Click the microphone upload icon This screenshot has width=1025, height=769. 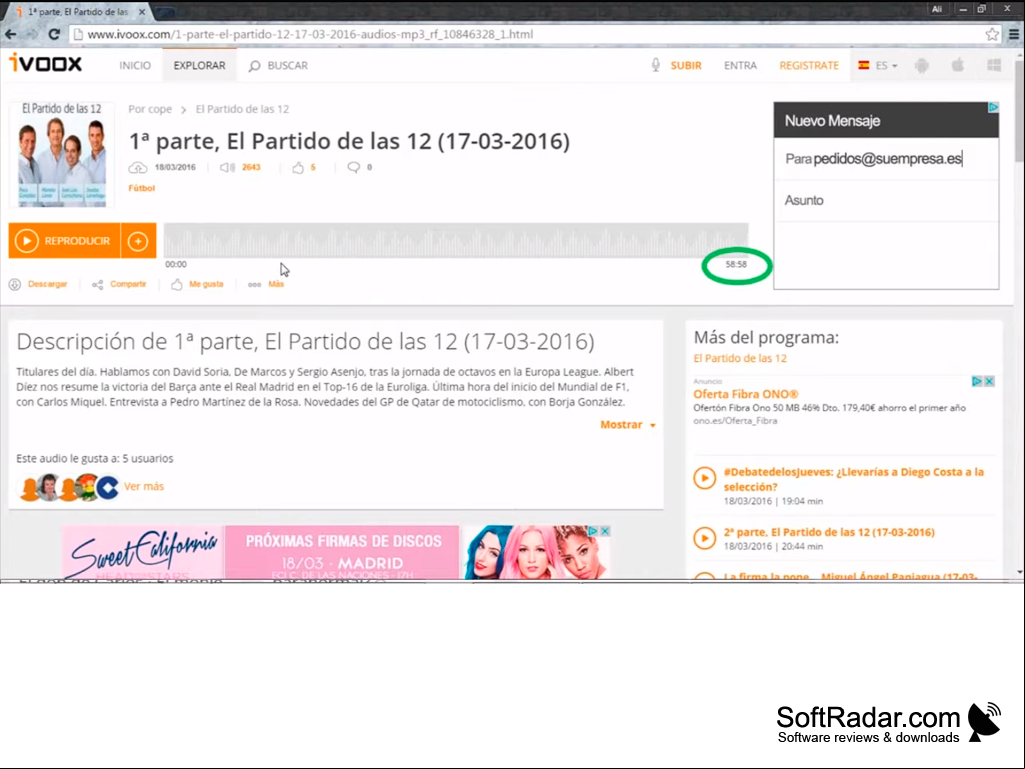tap(656, 65)
